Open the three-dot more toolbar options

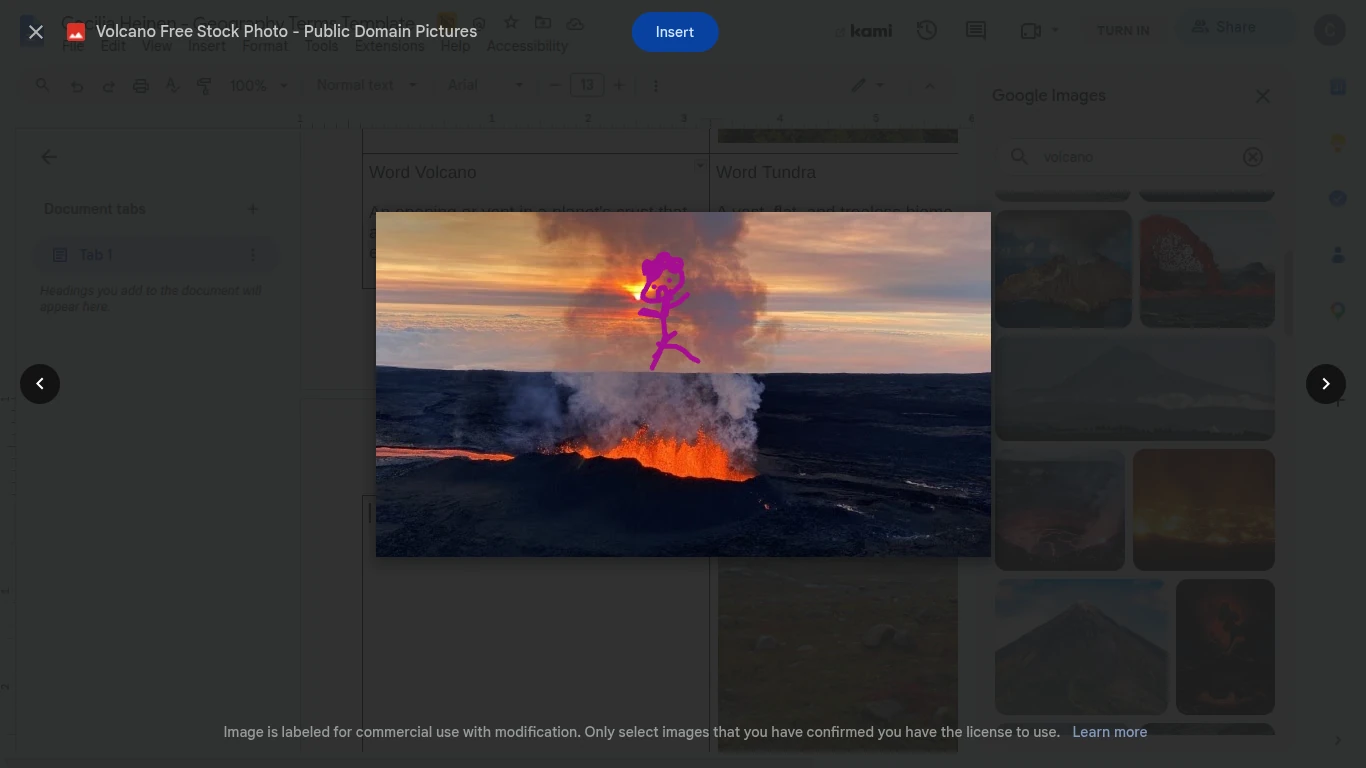656,86
